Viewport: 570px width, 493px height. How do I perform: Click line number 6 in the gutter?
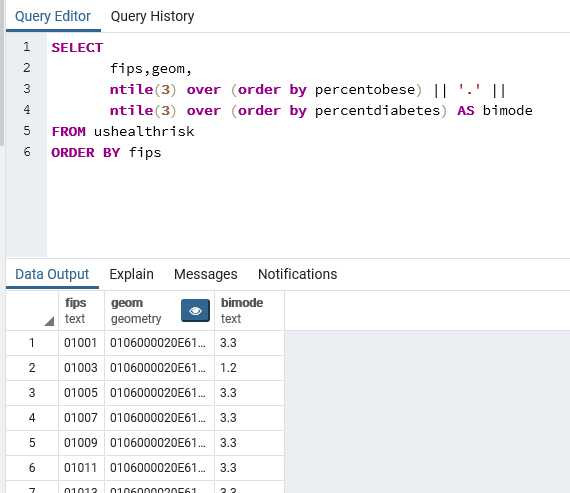point(27,152)
